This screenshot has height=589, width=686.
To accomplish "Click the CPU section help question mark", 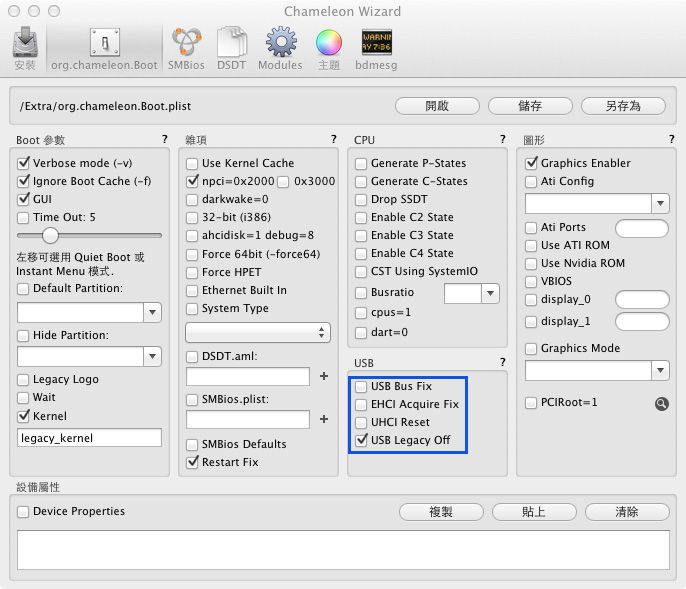I will tap(502, 139).
